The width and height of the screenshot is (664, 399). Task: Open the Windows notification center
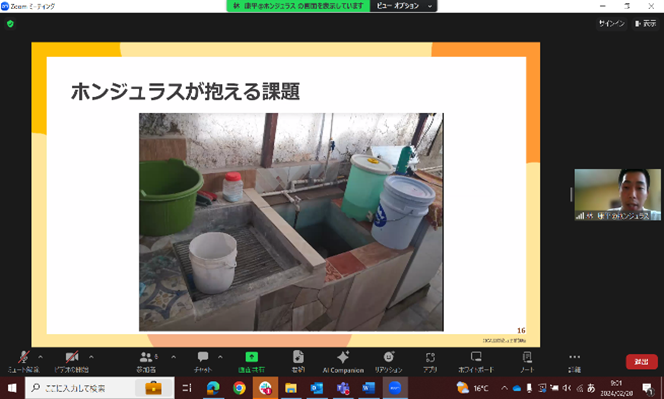coord(647,388)
